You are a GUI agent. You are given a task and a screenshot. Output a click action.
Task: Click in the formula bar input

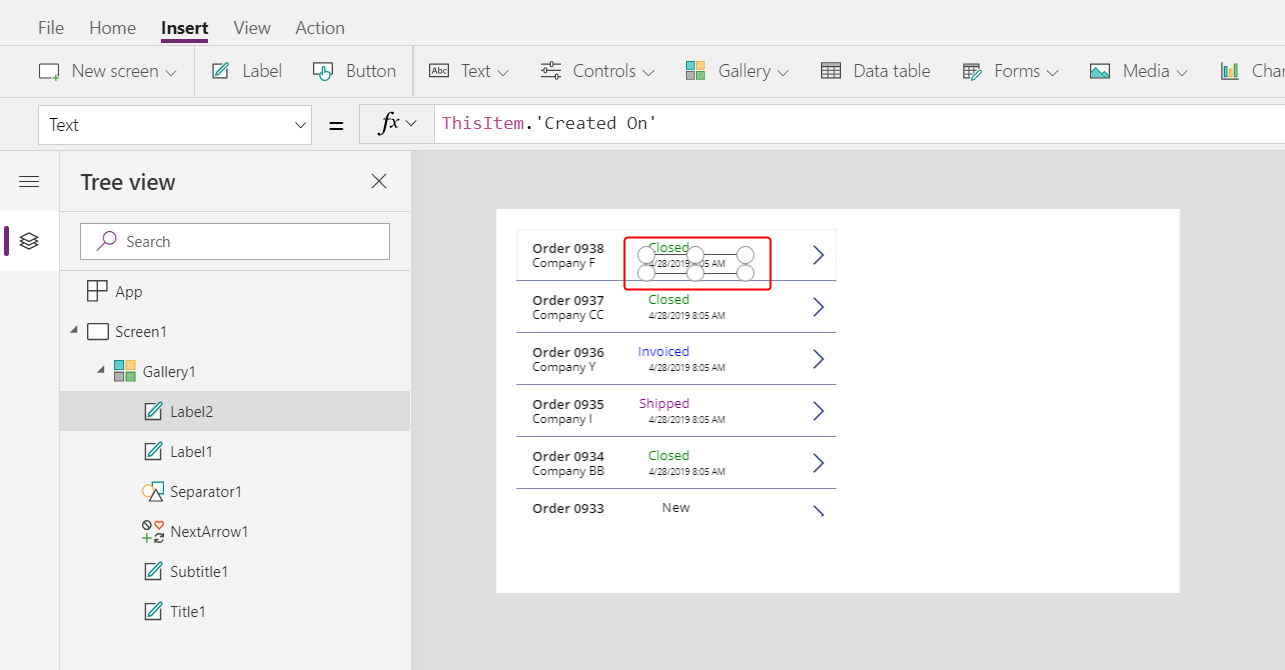point(860,125)
